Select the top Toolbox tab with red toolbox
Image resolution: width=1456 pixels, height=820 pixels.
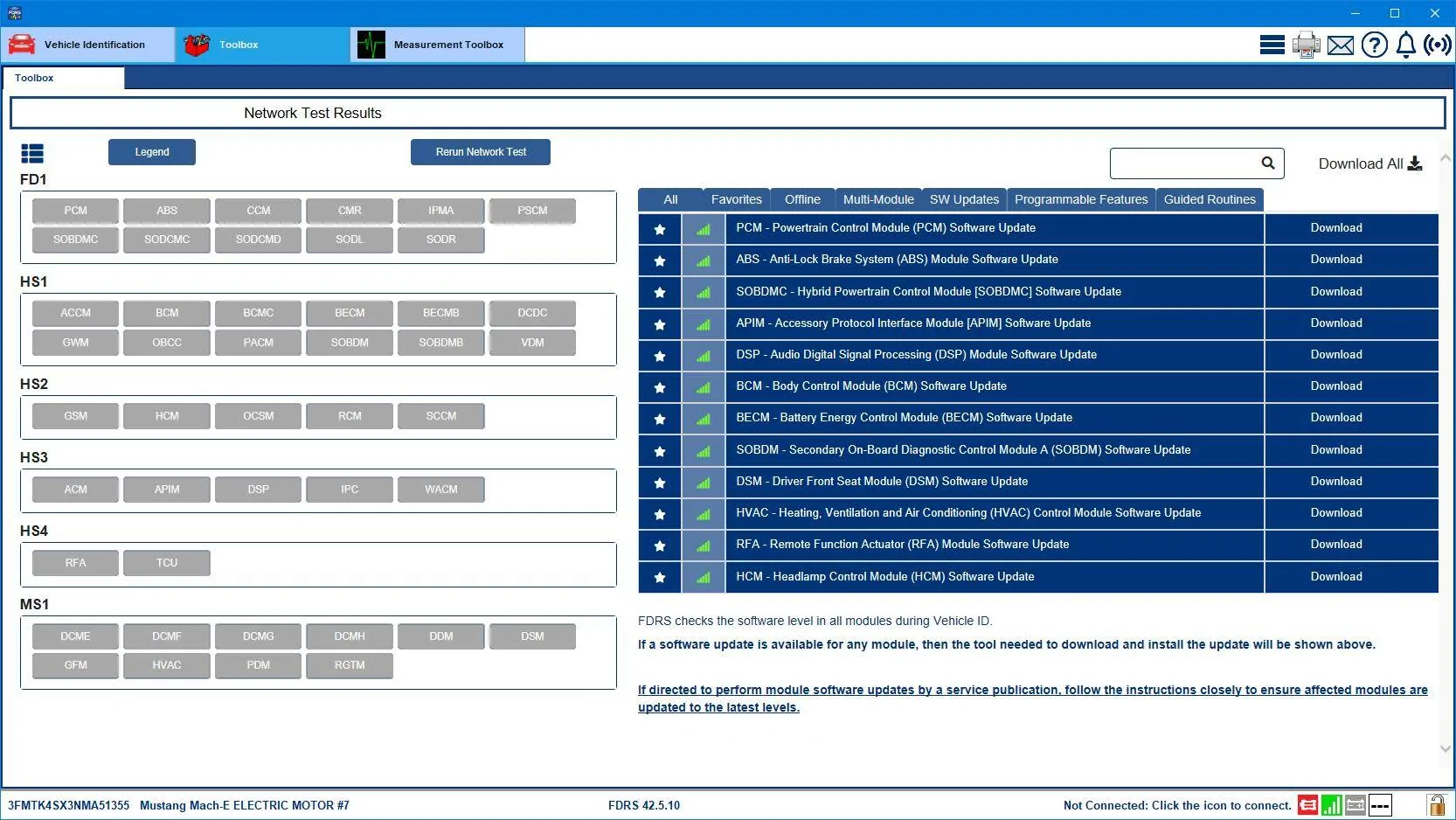[262, 45]
